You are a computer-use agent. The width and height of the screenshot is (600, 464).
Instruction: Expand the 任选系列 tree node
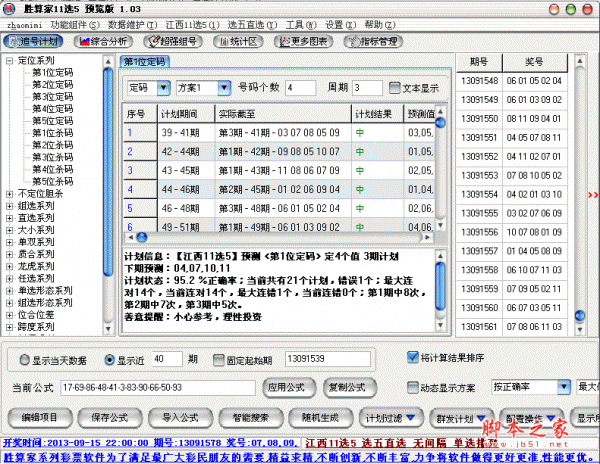pos(10,278)
